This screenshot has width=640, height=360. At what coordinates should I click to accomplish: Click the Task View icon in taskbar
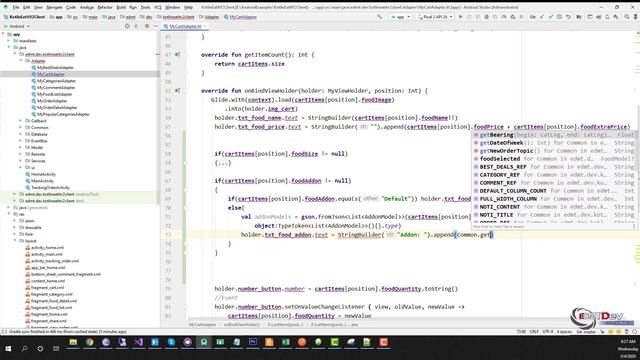[x=56, y=349]
